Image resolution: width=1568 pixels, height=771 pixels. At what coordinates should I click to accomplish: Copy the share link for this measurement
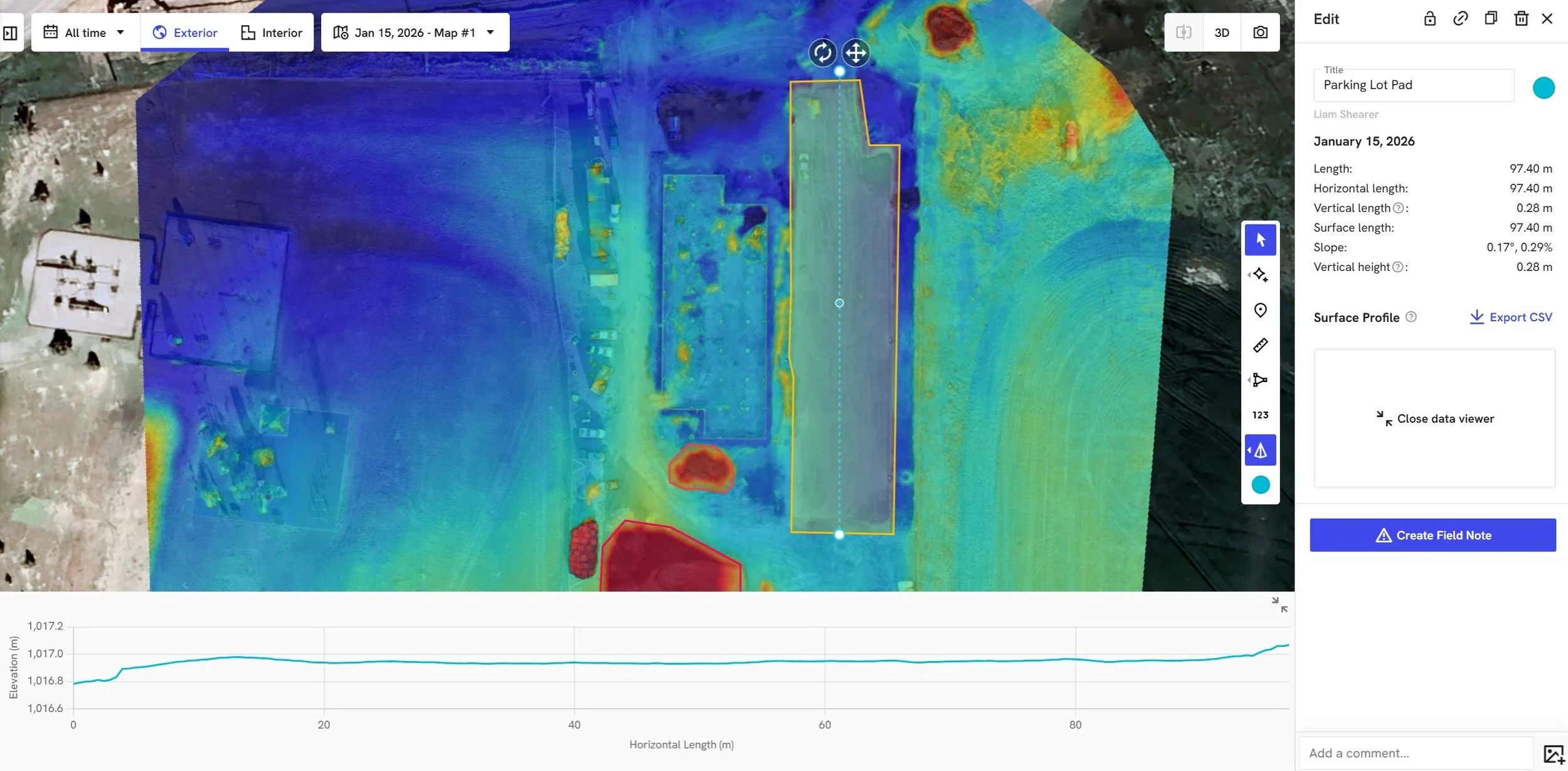click(1461, 19)
